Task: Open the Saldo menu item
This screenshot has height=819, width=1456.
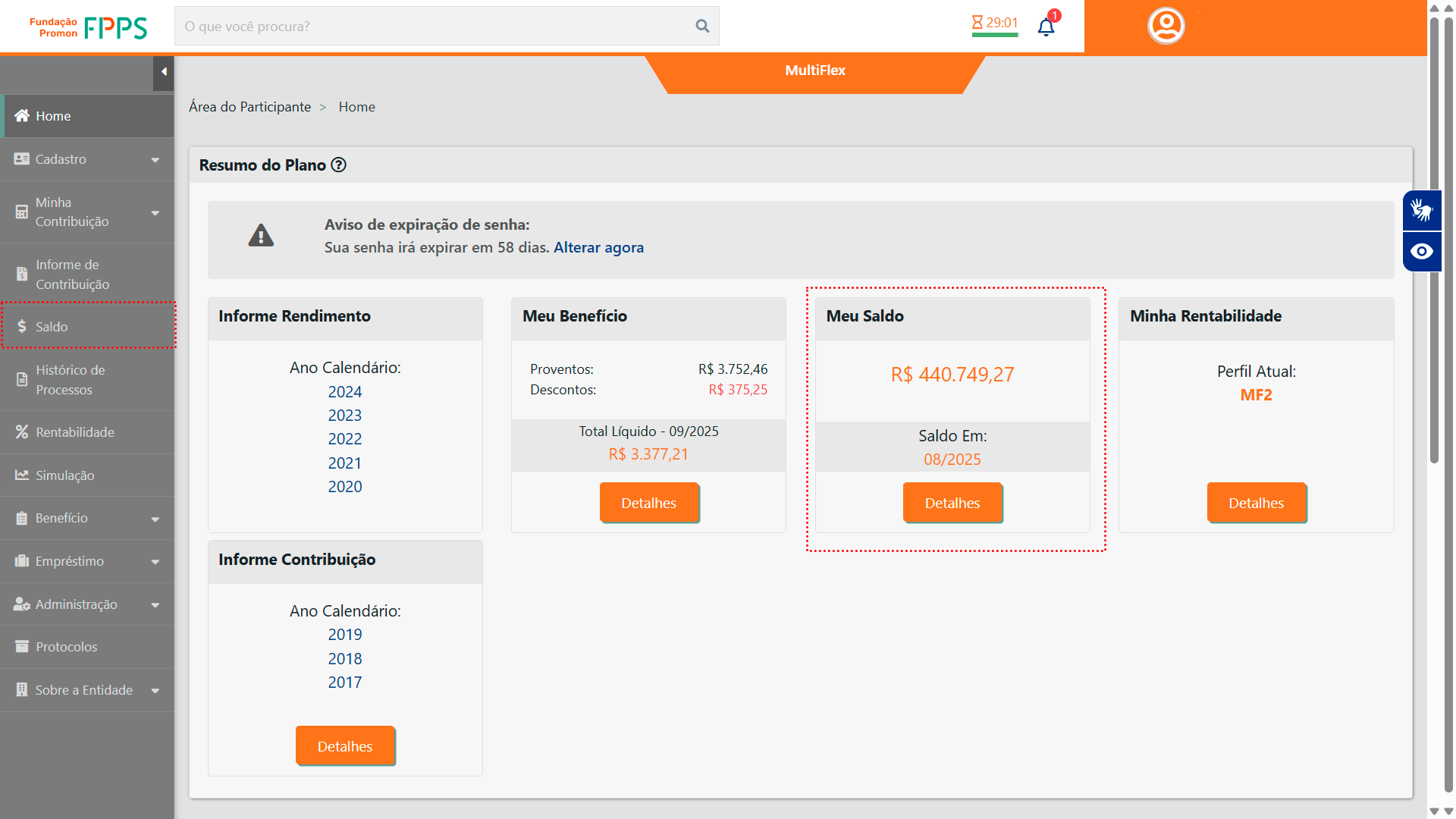Action: coord(52,327)
